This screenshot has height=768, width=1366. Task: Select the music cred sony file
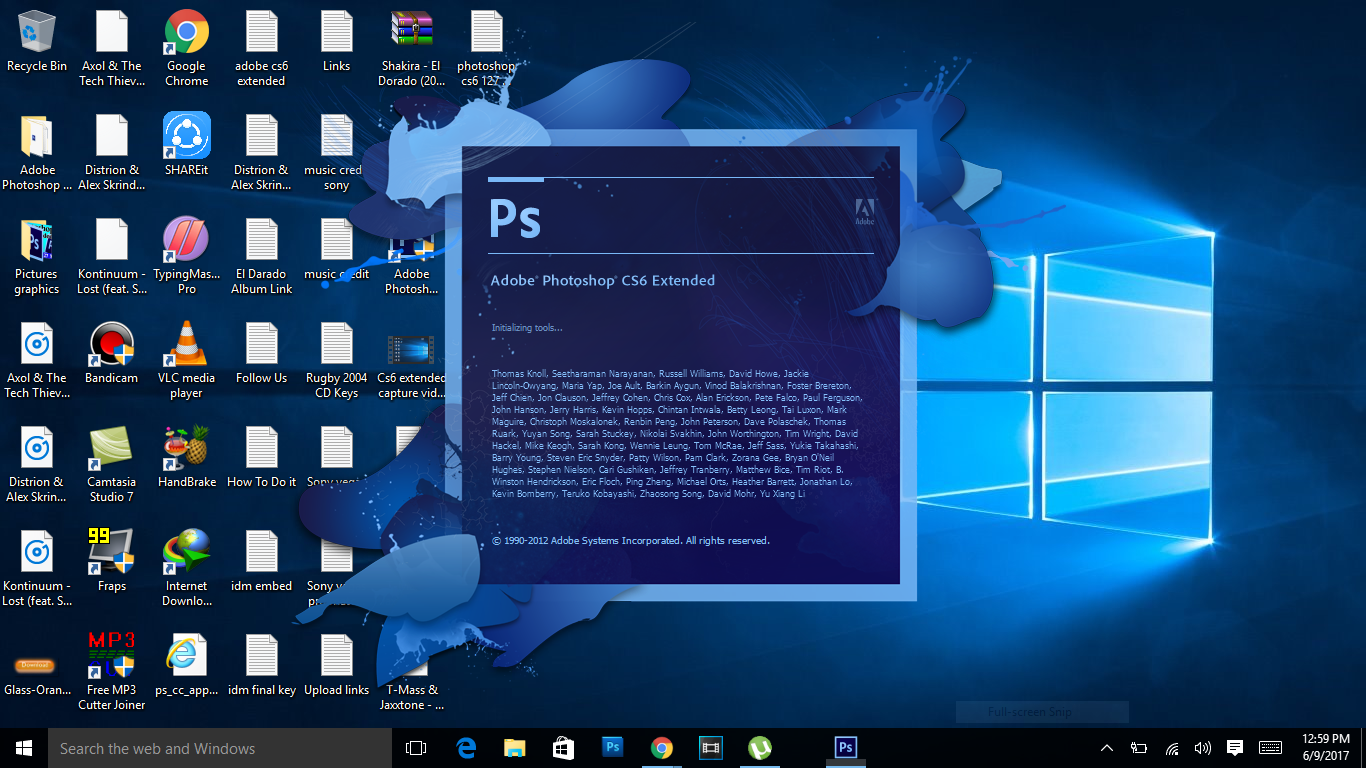(x=337, y=152)
